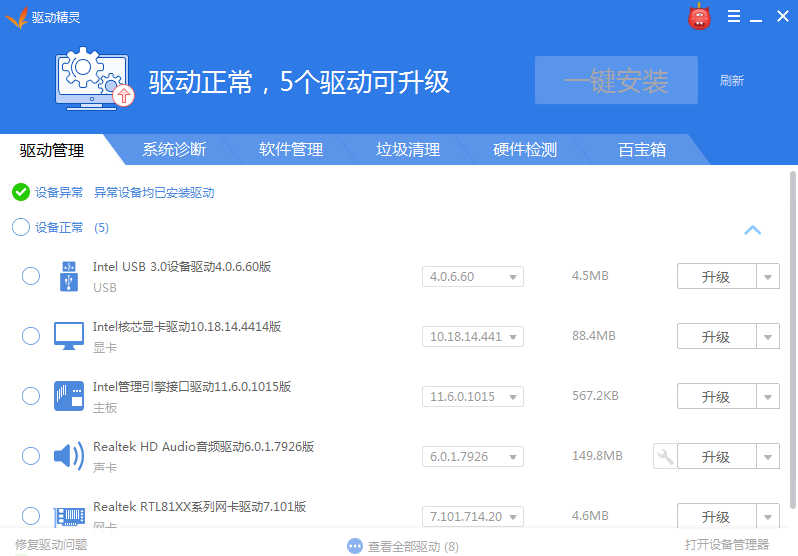Click Realtek HD Audio音频驱动6.0.1.7926版 title
This screenshot has height=556, width=798.
pos(204,447)
